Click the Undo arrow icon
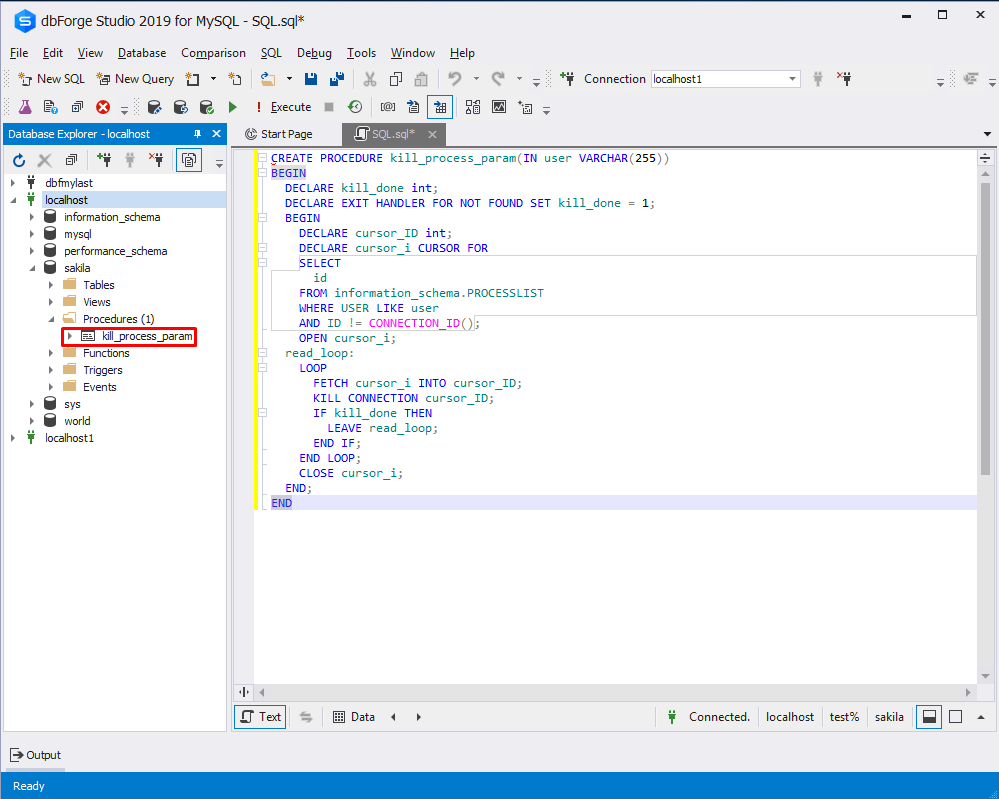The height and width of the screenshot is (799, 999). (x=454, y=79)
